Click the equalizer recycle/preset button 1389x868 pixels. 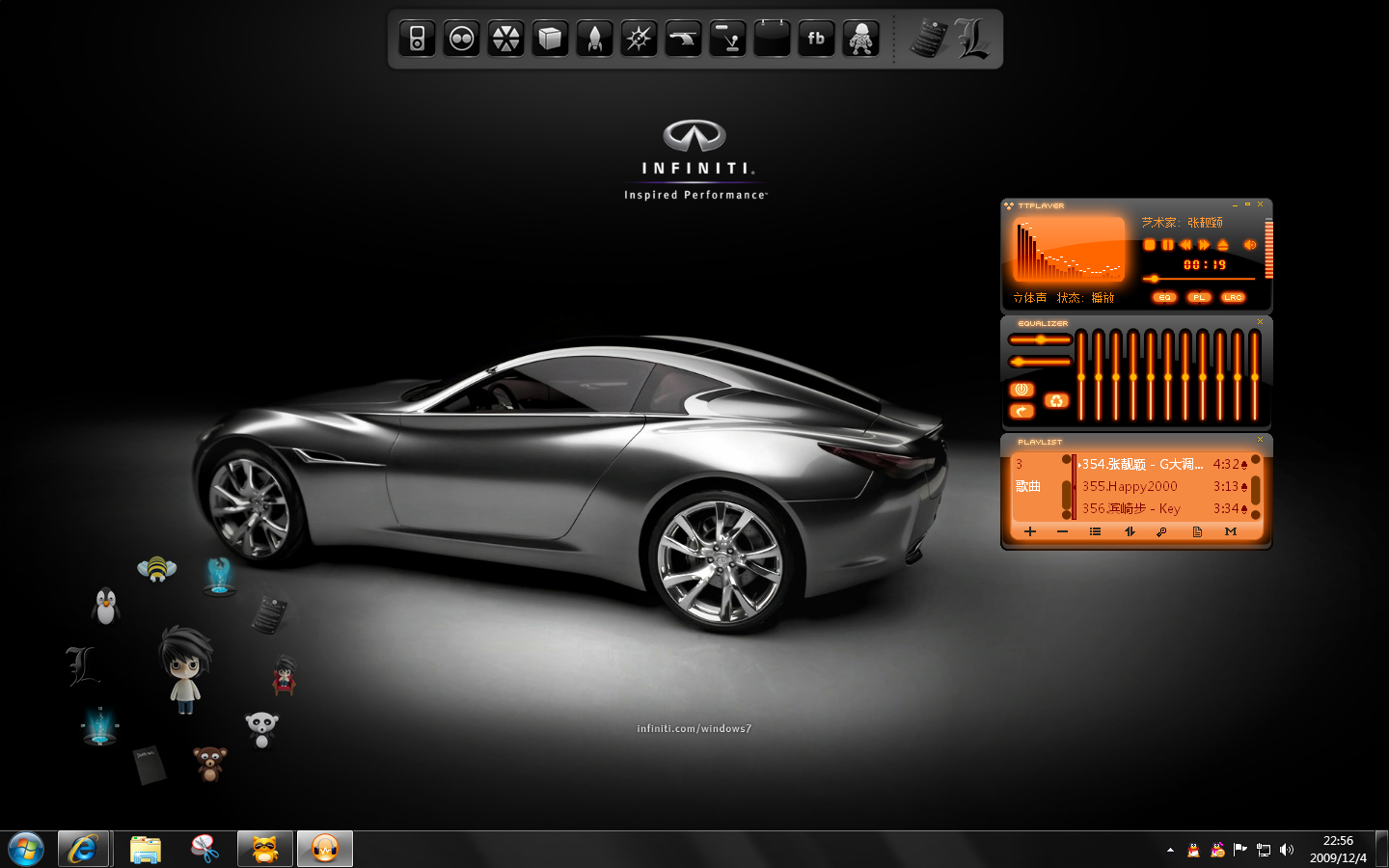pos(1056,400)
